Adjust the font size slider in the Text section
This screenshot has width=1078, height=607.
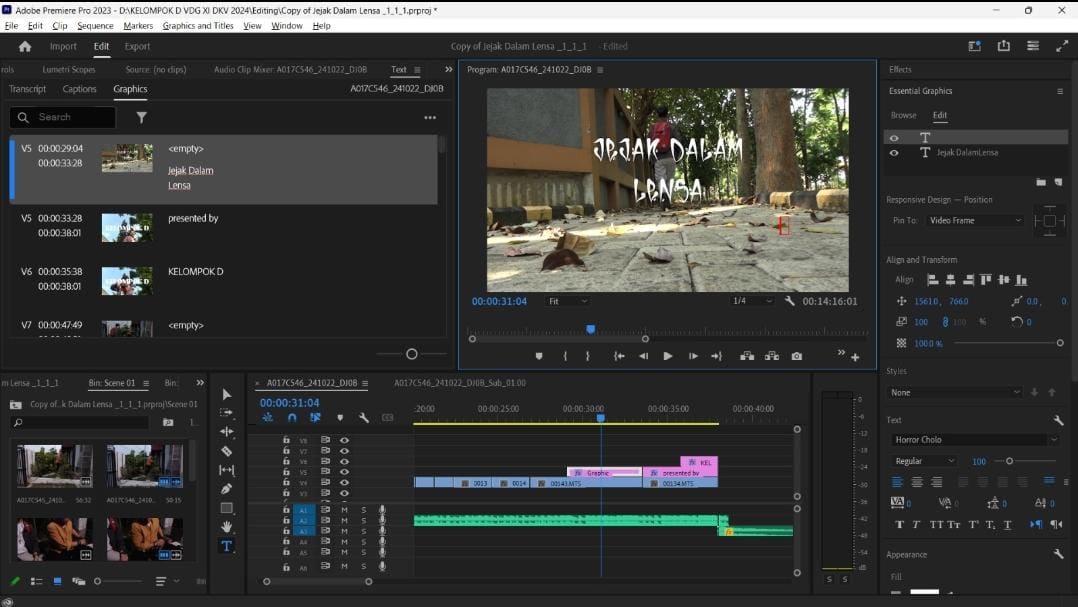(1012, 461)
